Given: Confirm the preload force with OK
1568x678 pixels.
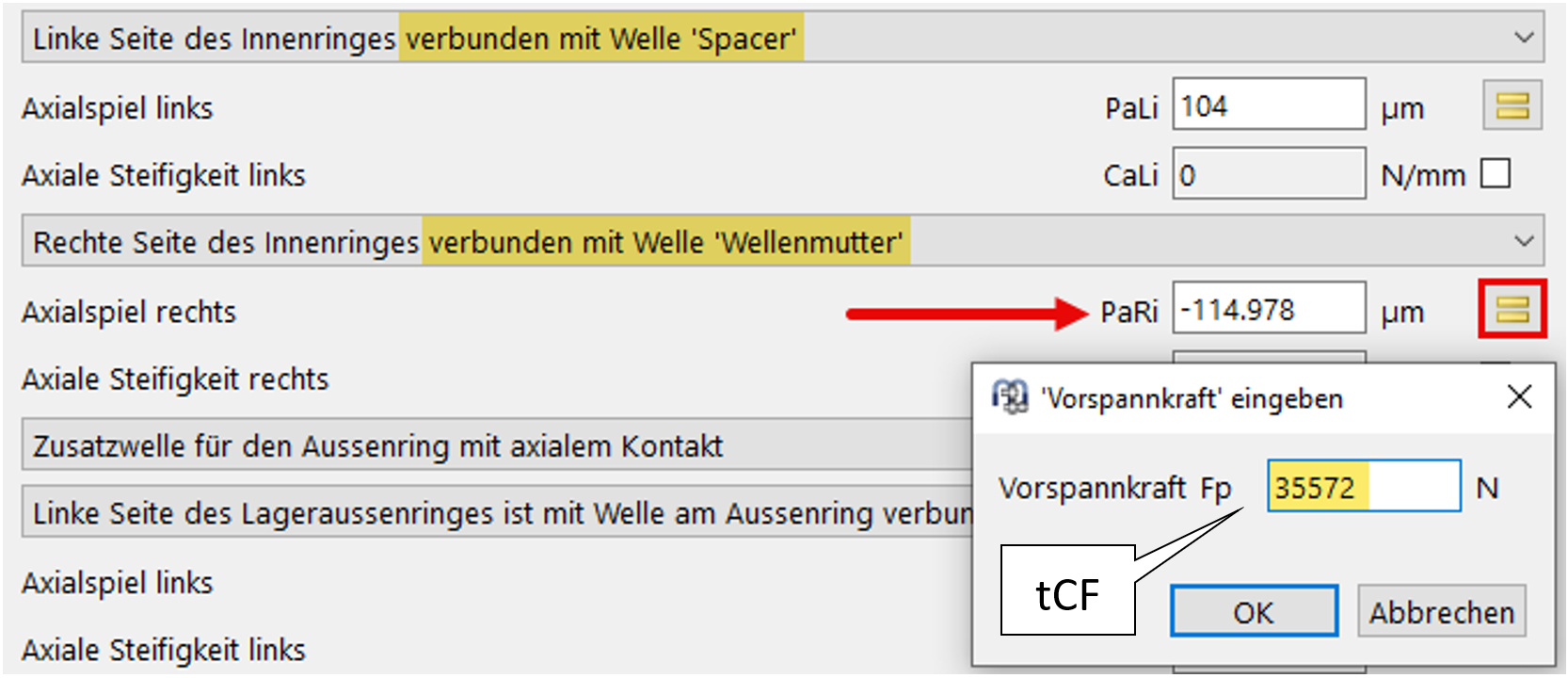Looking at the screenshot, I should point(1254,612).
